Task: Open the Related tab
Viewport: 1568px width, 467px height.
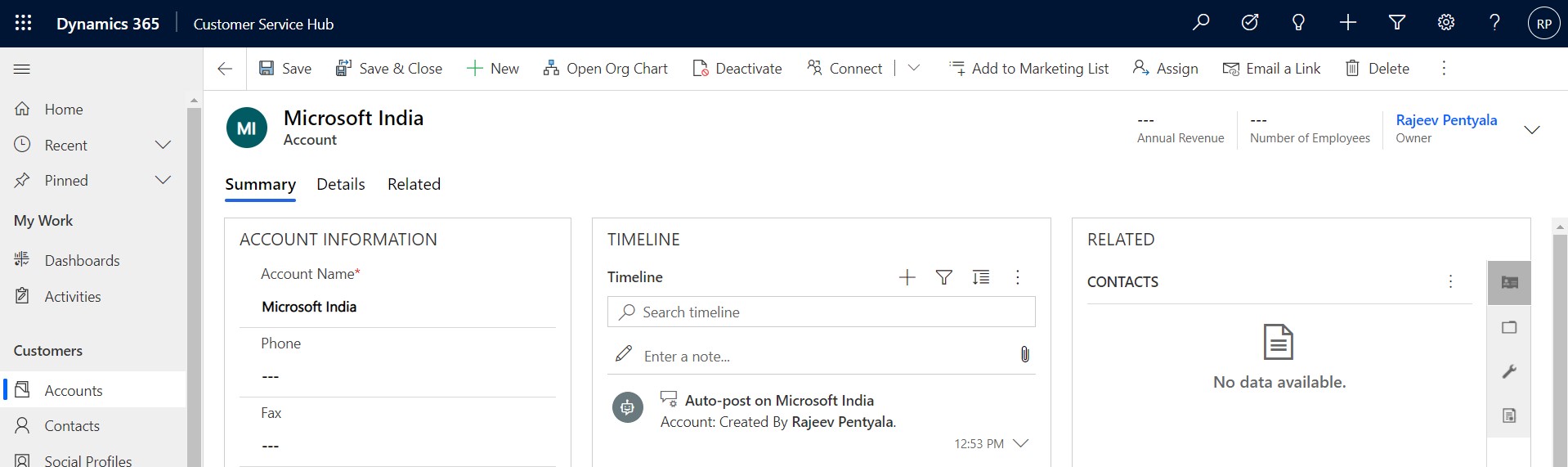Action: pyautogui.click(x=414, y=184)
